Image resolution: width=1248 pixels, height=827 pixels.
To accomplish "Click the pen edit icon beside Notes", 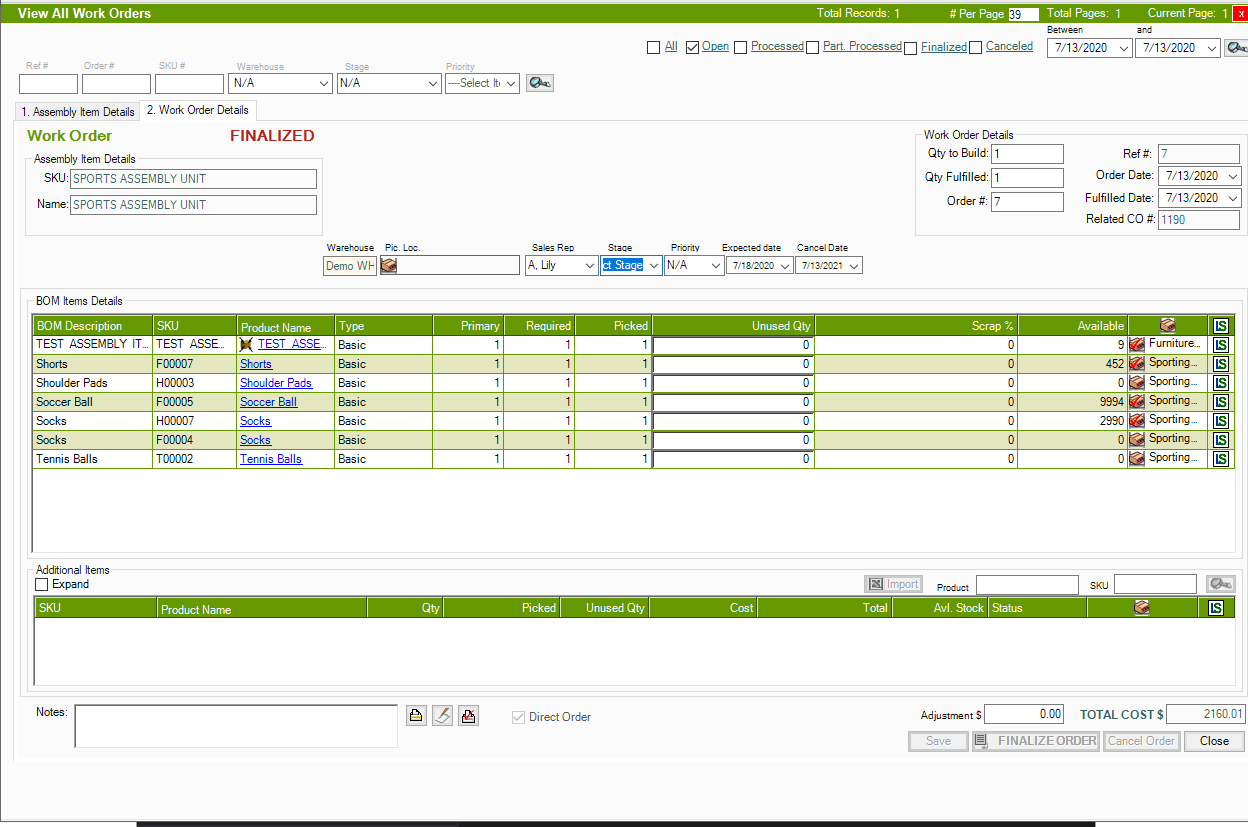I will coord(442,716).
